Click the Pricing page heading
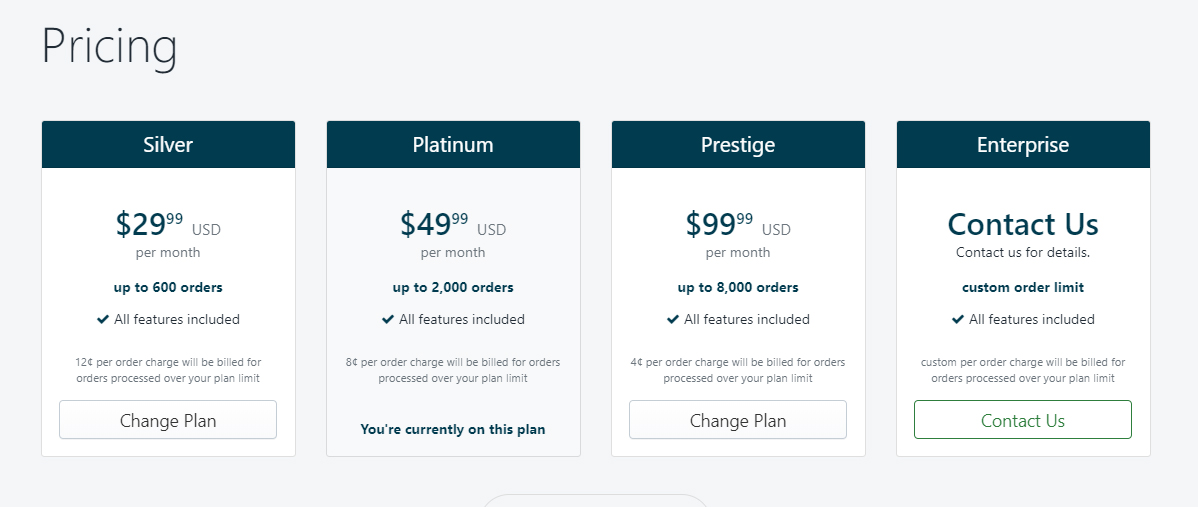This screenshot has height=507, width=1198. click(x=109, y=47)
